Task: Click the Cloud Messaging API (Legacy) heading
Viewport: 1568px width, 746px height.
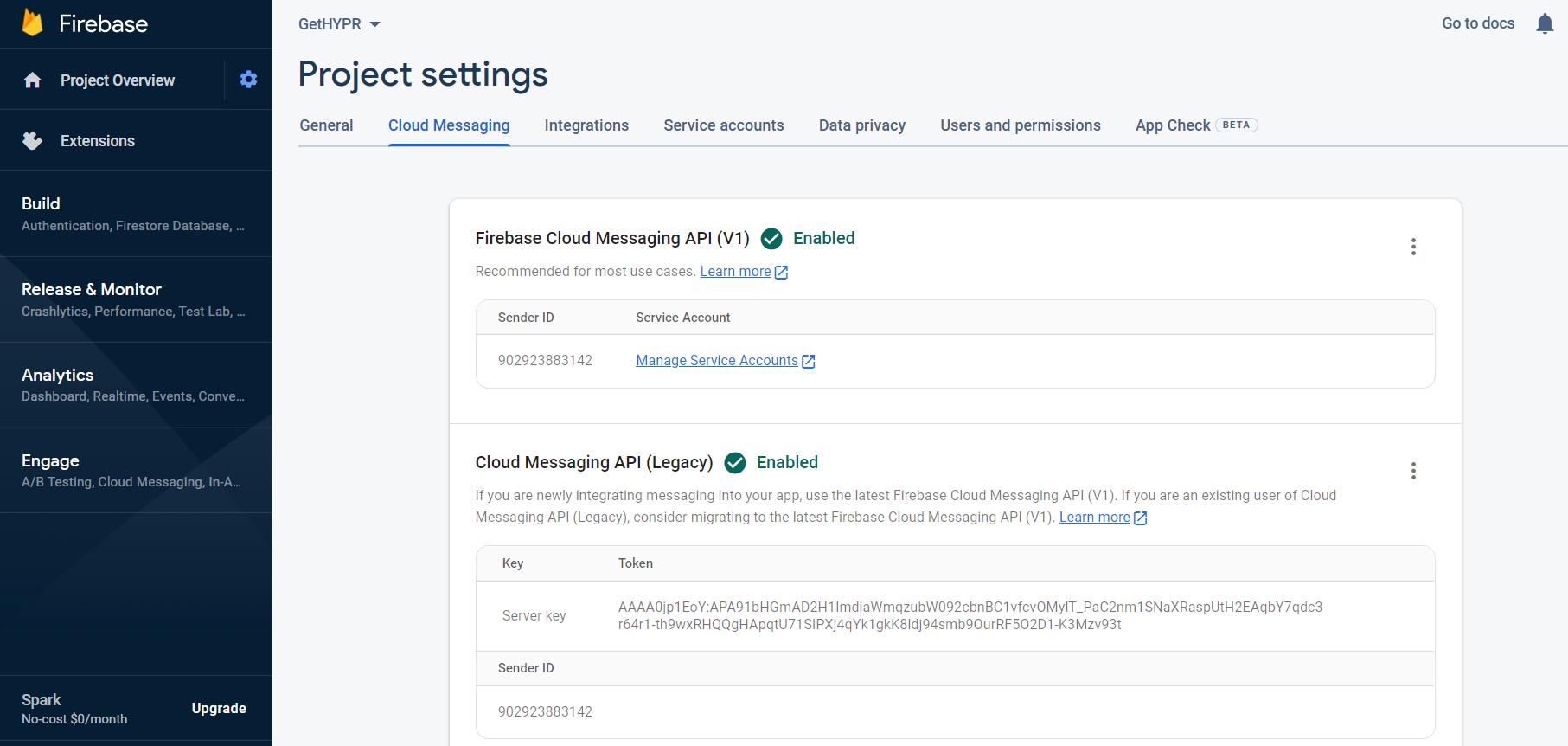Action: [594, 463]
